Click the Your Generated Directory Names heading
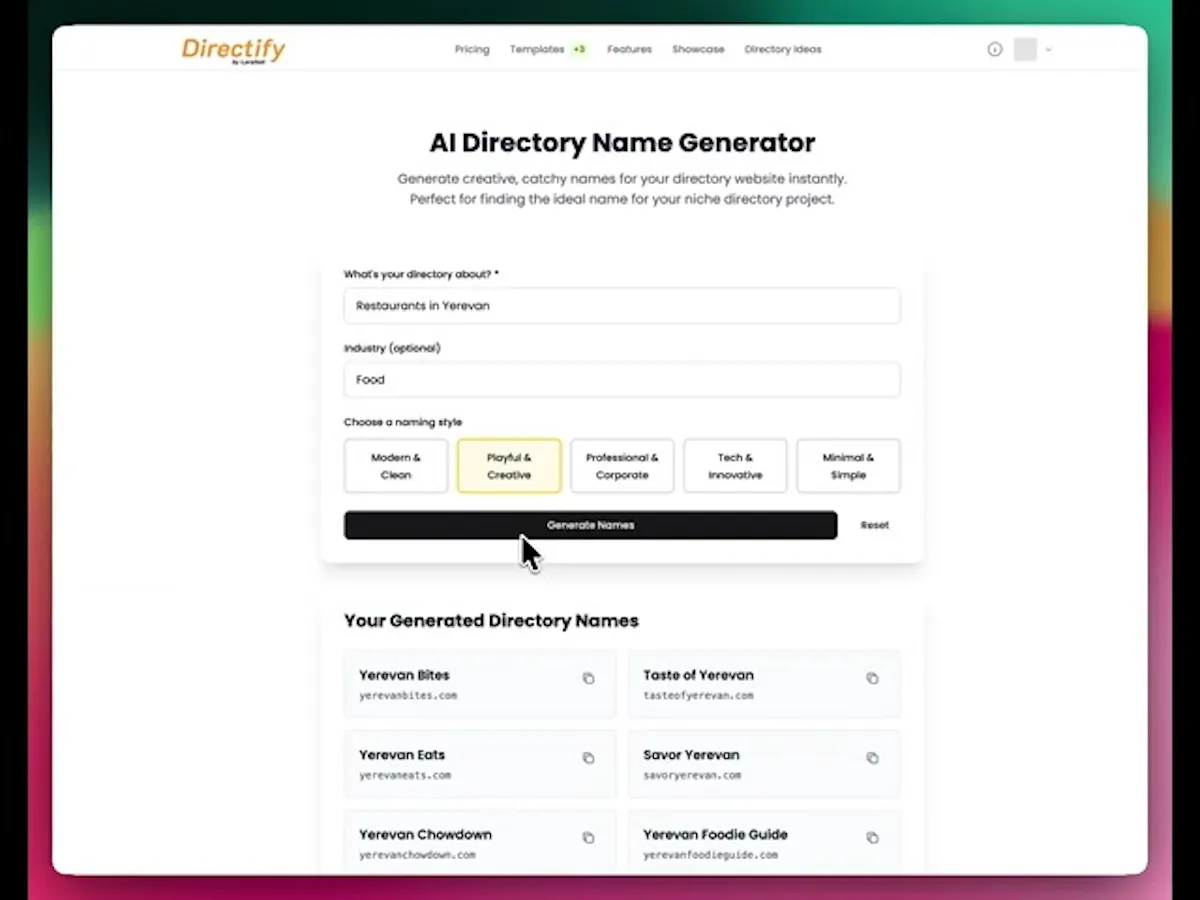 pyautogui.click(x=491, y=621)
